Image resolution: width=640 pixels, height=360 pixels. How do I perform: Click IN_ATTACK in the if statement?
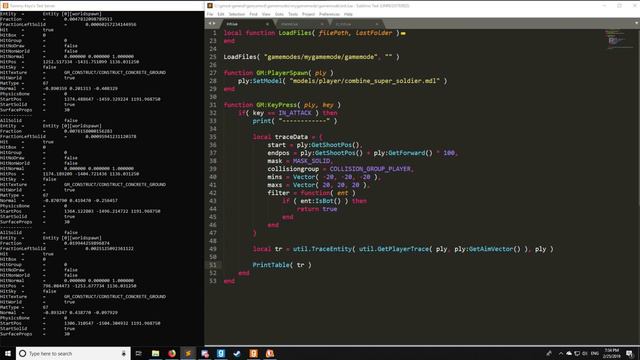(295, 113)
